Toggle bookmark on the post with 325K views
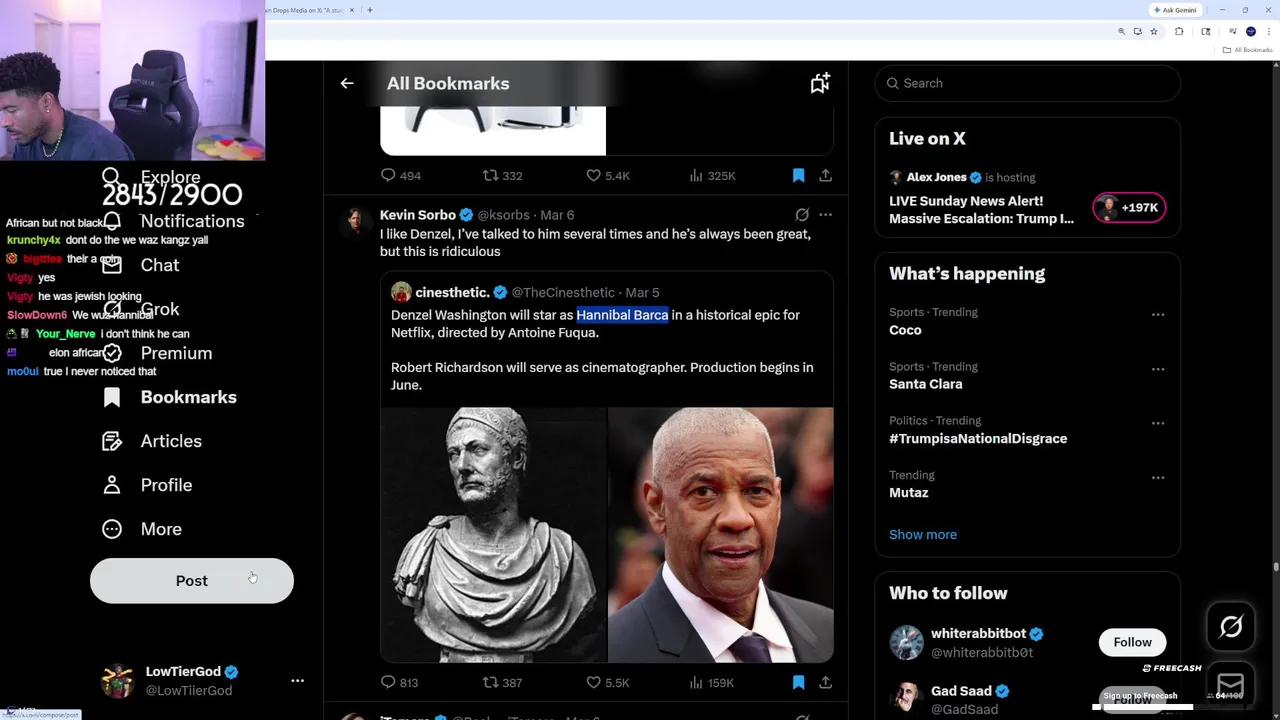 [798, 175]
